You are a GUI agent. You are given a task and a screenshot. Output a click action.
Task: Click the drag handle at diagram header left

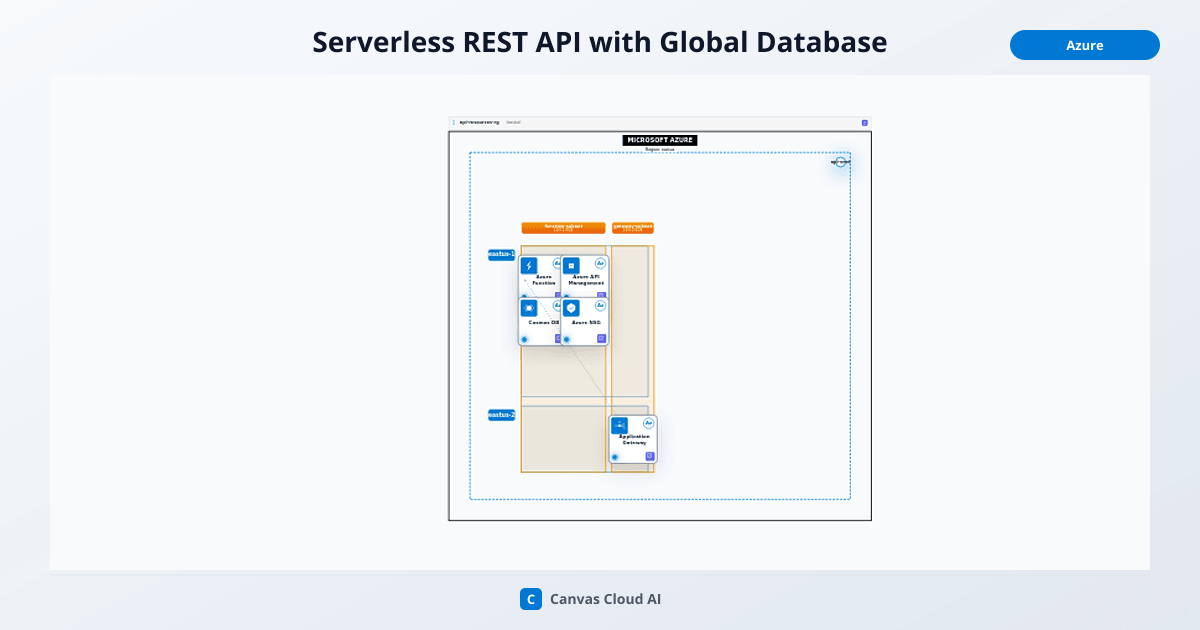(x=454, y=123)
